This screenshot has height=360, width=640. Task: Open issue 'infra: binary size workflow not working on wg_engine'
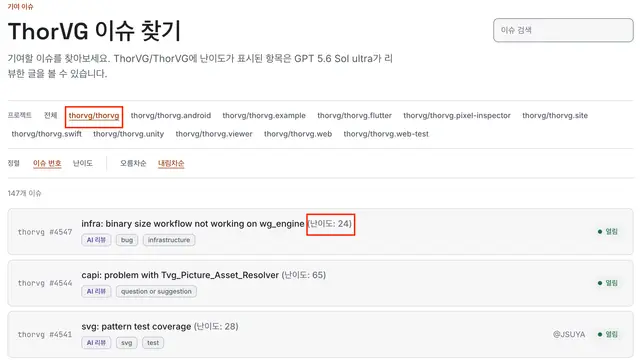(193, 224)
